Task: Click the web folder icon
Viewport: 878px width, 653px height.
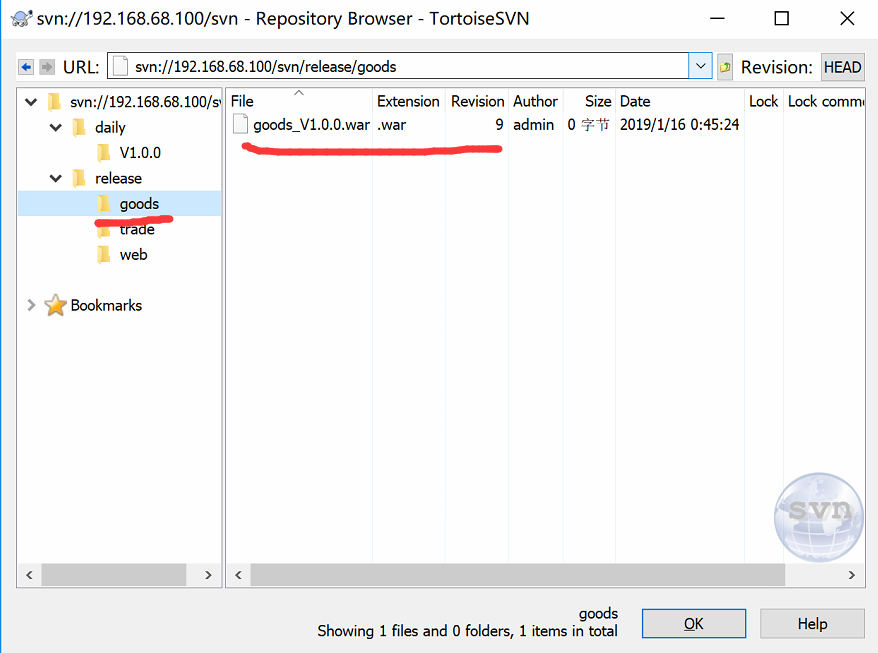Action: click(x=104, y=255)
